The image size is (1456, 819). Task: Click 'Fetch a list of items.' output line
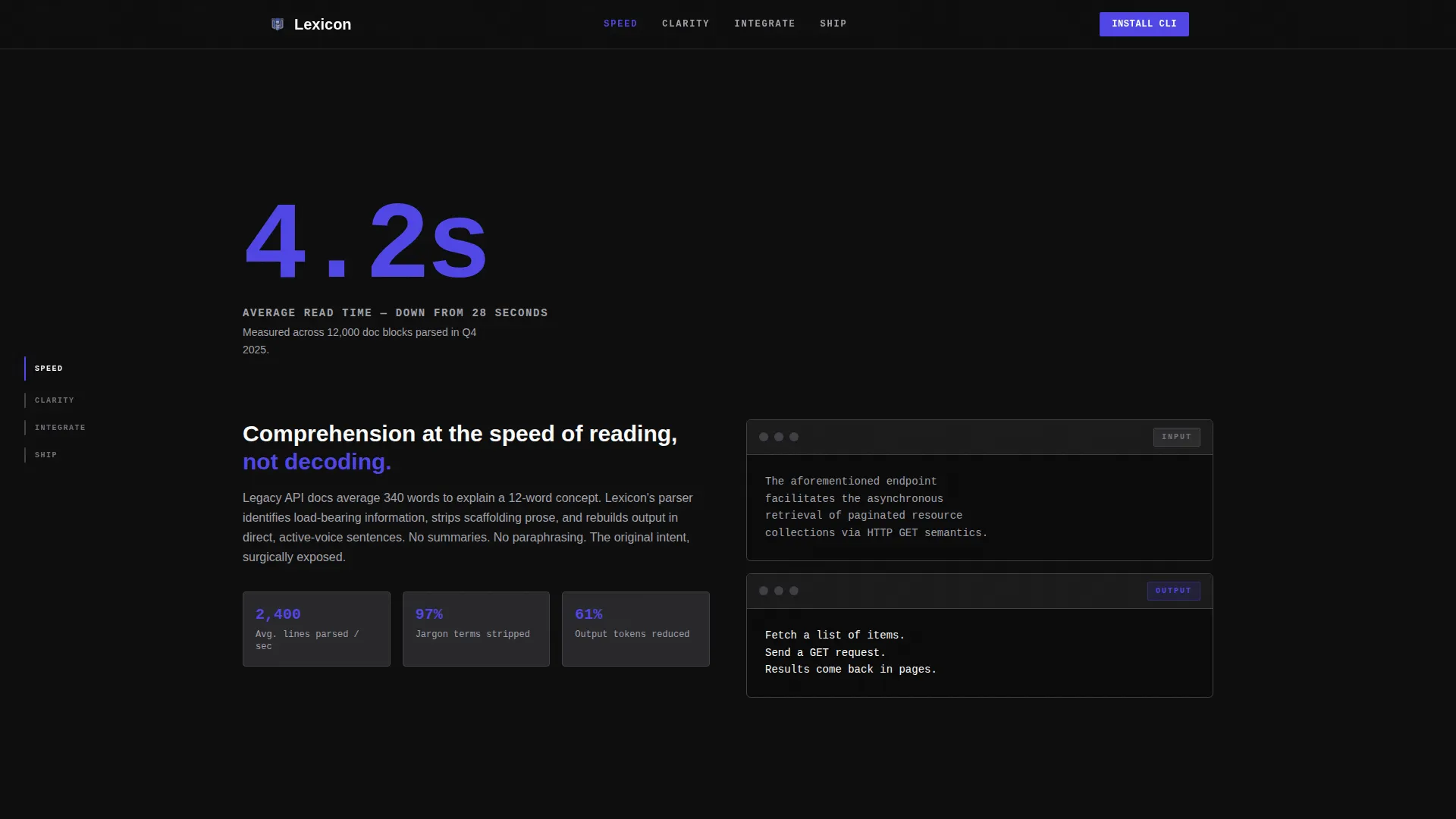[835, 635]
